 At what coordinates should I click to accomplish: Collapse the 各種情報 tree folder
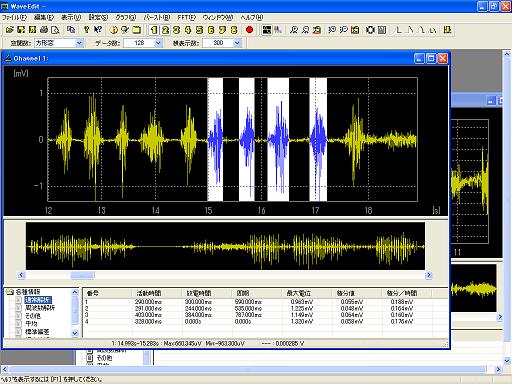tap(10, 292)
